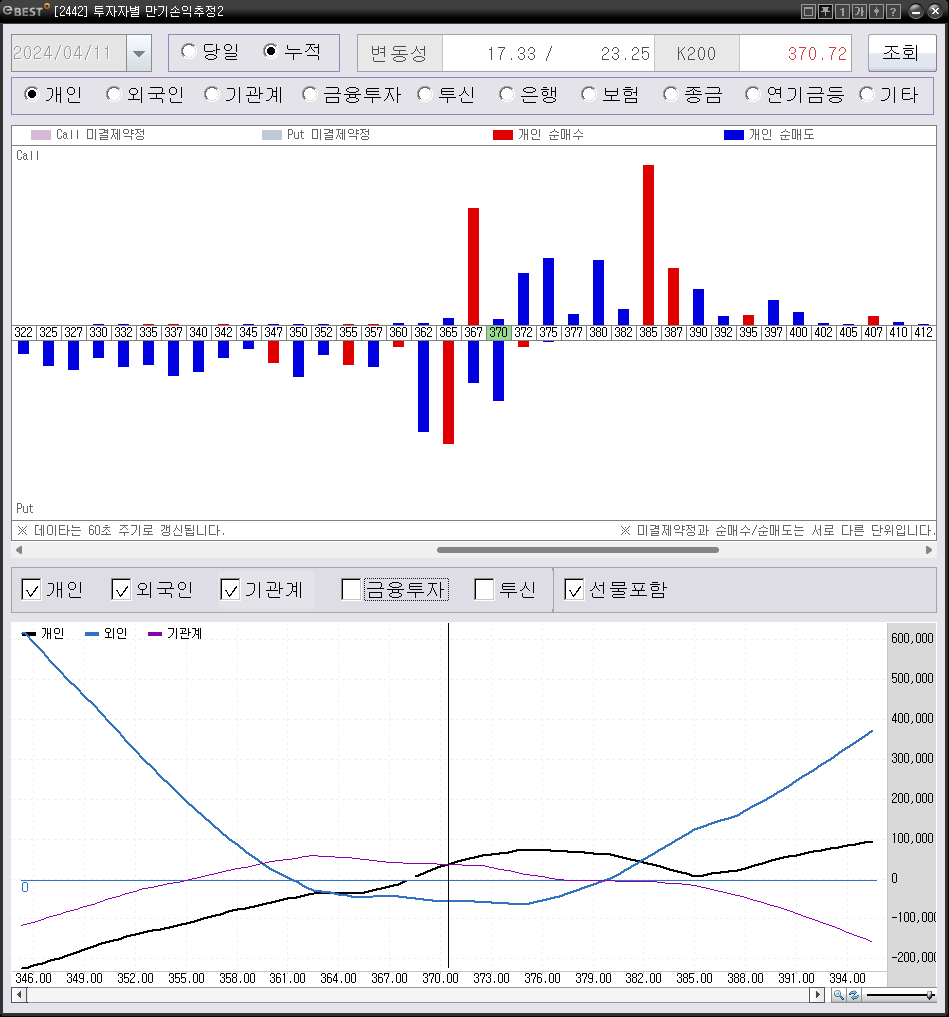Click the 365 strike price cell
949x1017 pixels.
point(448,333)
